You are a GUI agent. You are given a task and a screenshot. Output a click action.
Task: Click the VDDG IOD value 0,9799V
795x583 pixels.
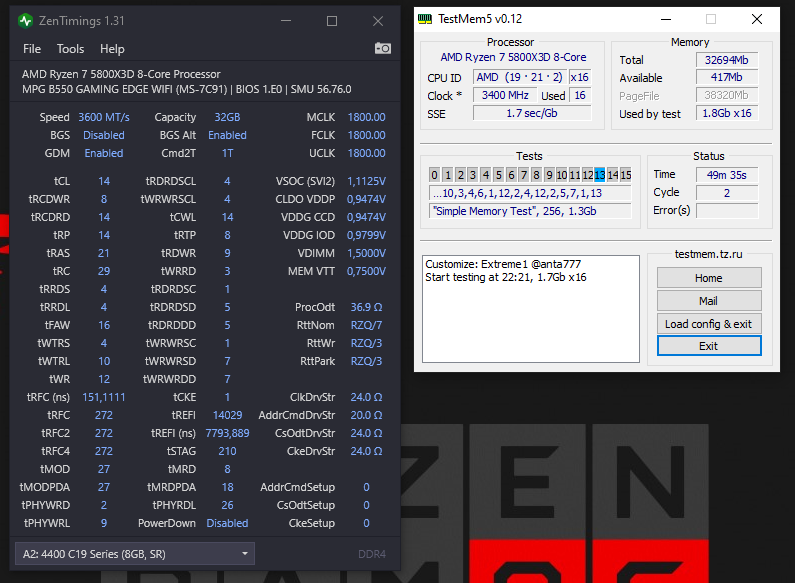click(366, 235)
